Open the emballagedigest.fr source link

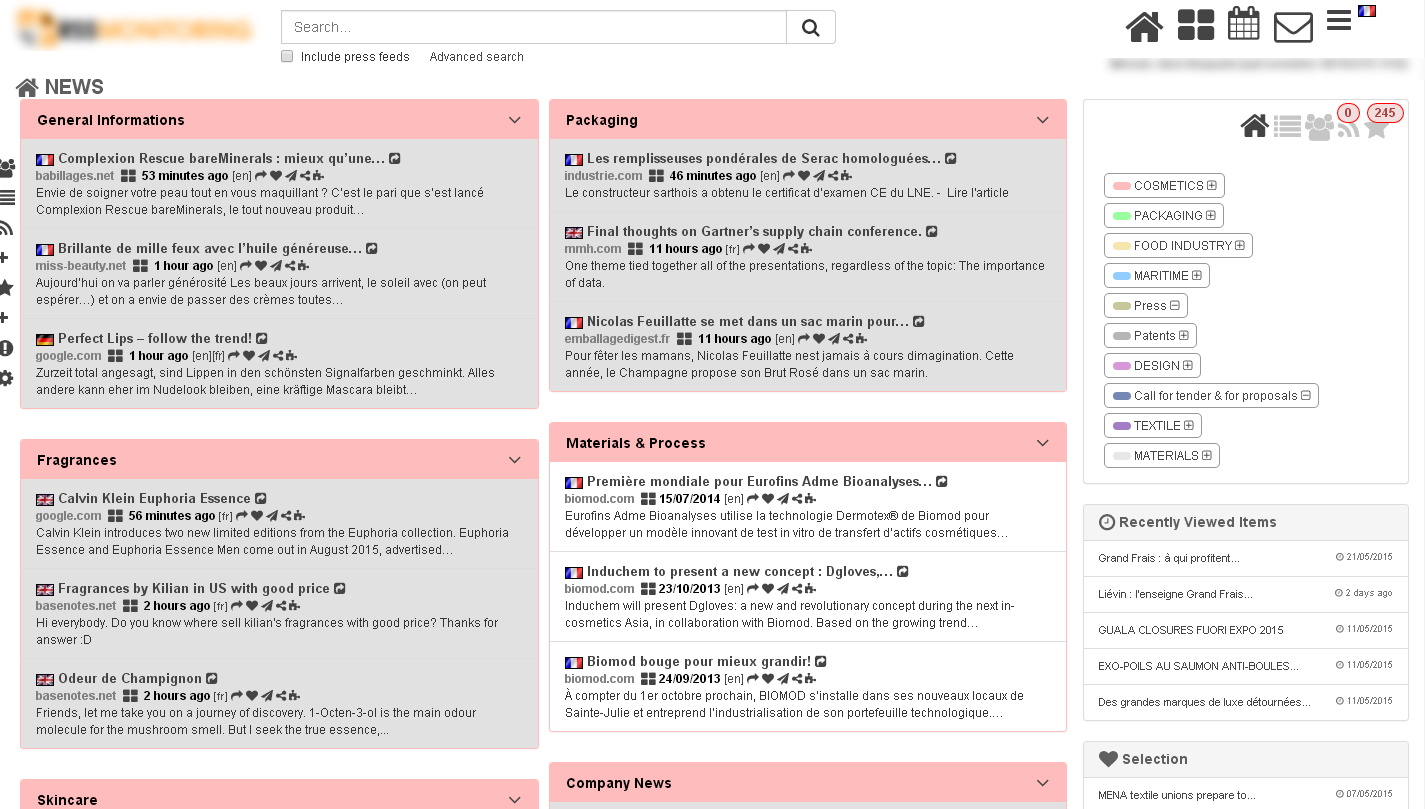point(617,339)
